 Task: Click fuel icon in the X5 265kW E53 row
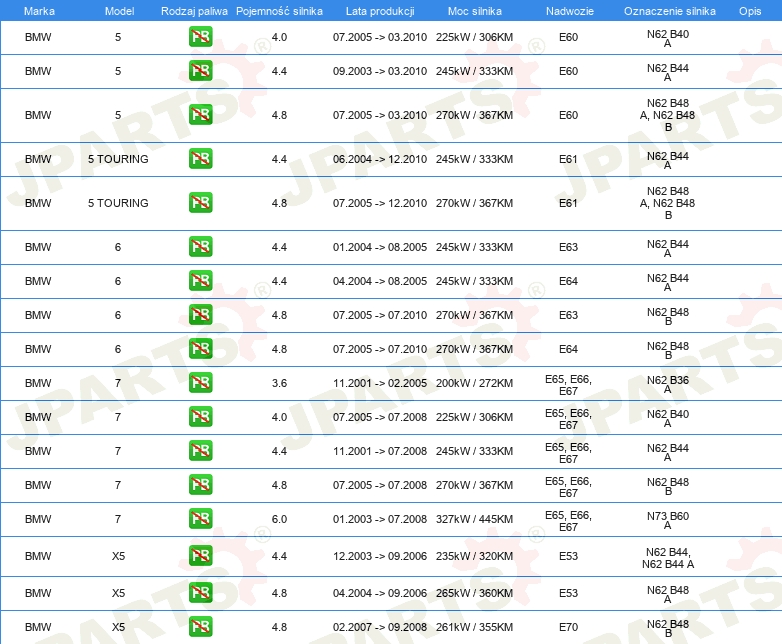[x=200, y=593]
